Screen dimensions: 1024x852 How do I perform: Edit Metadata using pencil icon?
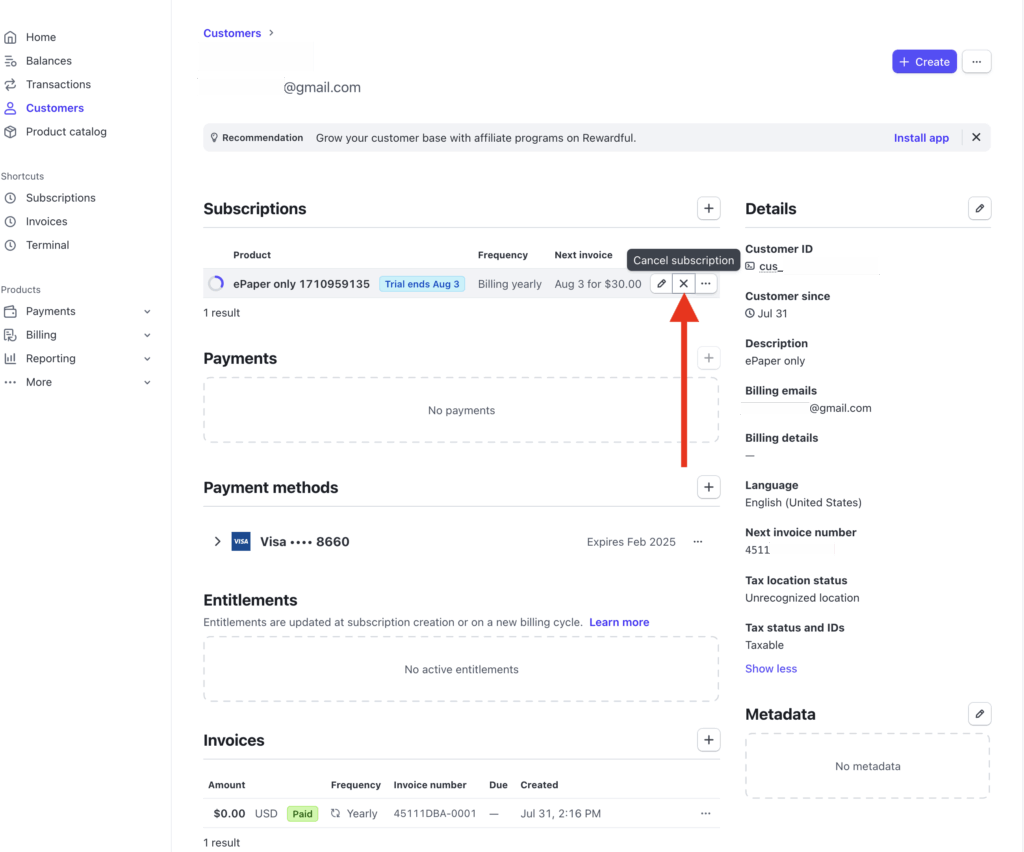979,714
